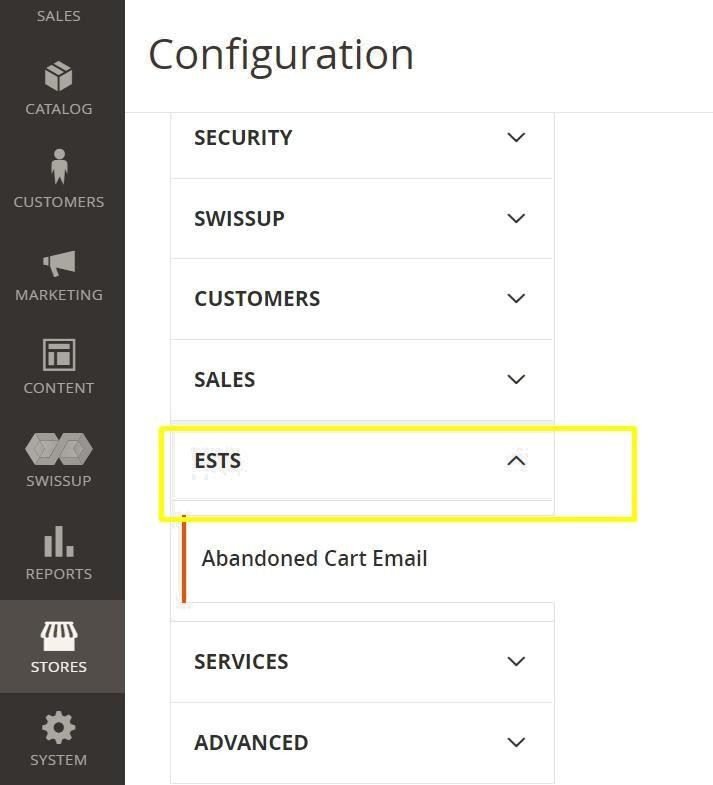
Task: Open the Catalog box icon
Action: (59, 76)
